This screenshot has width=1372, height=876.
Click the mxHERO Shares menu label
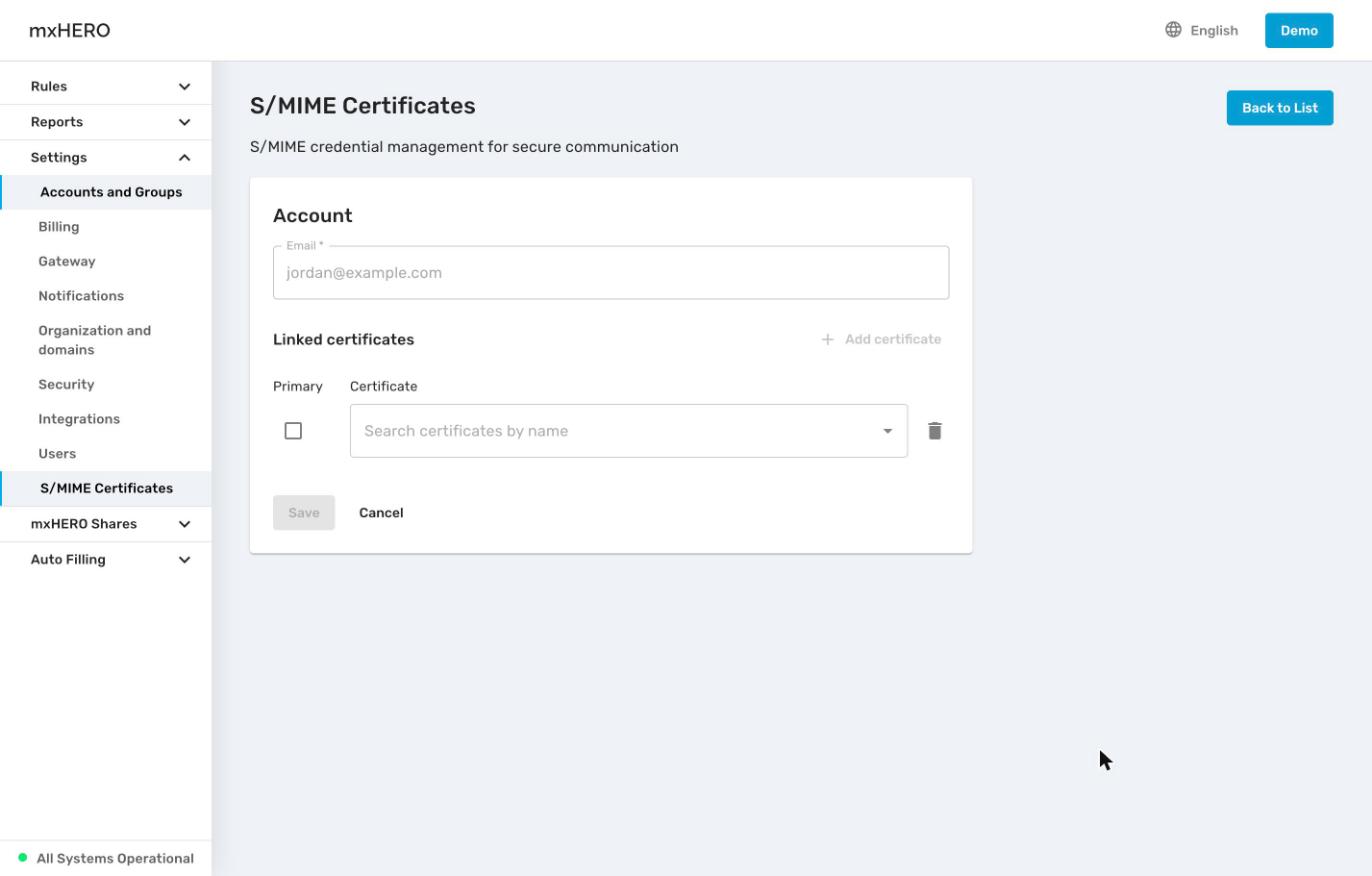tap(84, 524)
